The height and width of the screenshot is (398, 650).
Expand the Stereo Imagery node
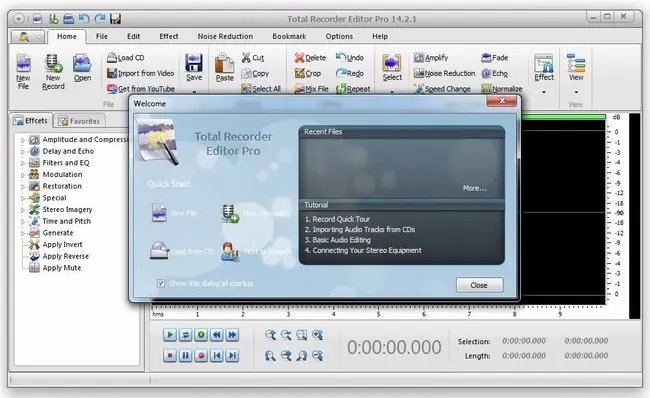tap(23, 210)
